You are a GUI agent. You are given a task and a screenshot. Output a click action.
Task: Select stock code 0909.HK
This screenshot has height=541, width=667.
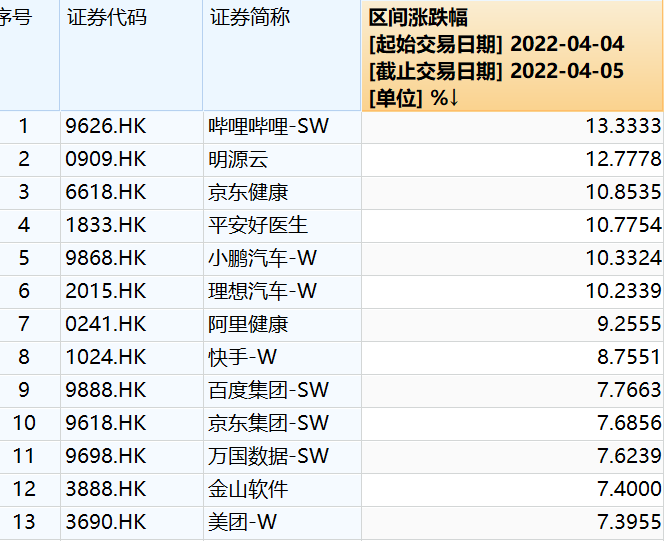tap(105, 160)
